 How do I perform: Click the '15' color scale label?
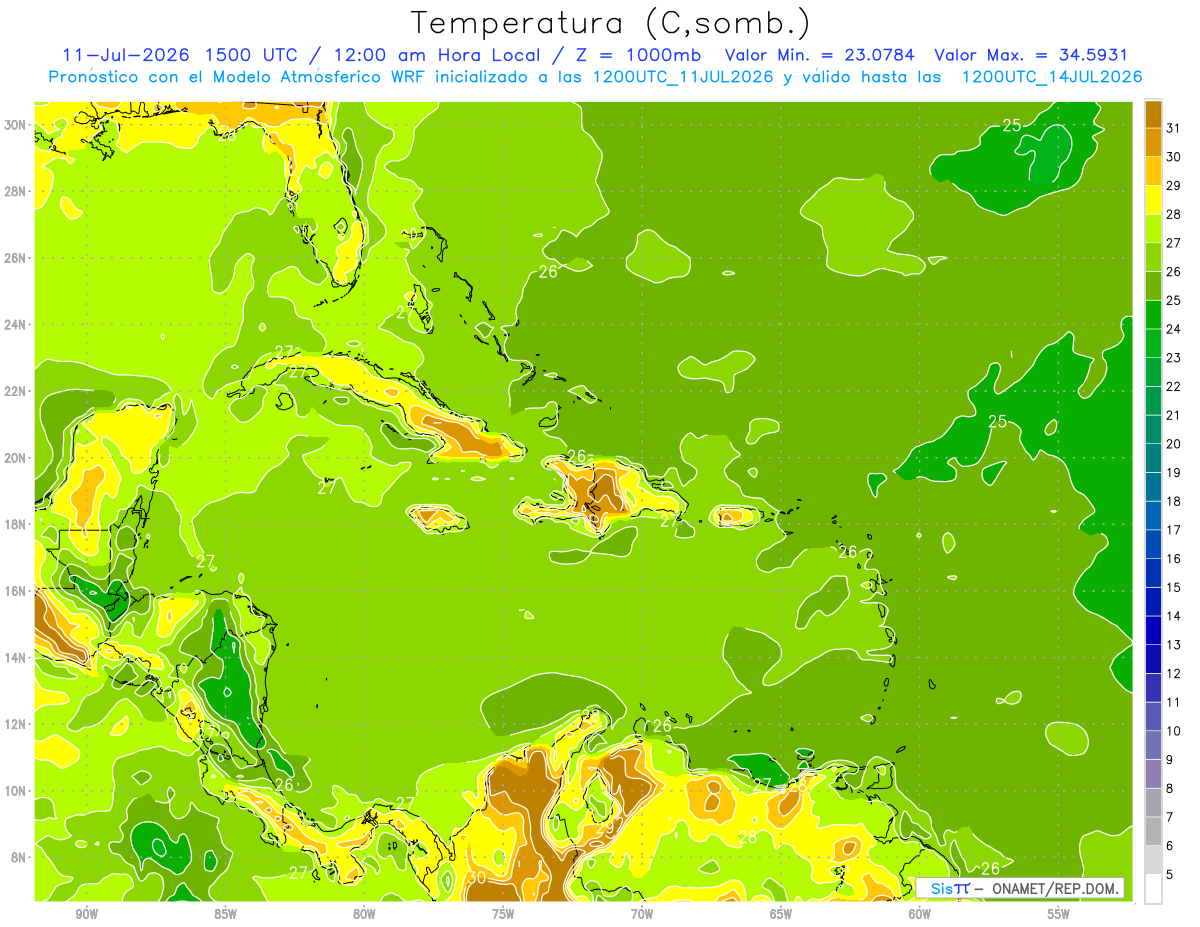point(1173,588)
